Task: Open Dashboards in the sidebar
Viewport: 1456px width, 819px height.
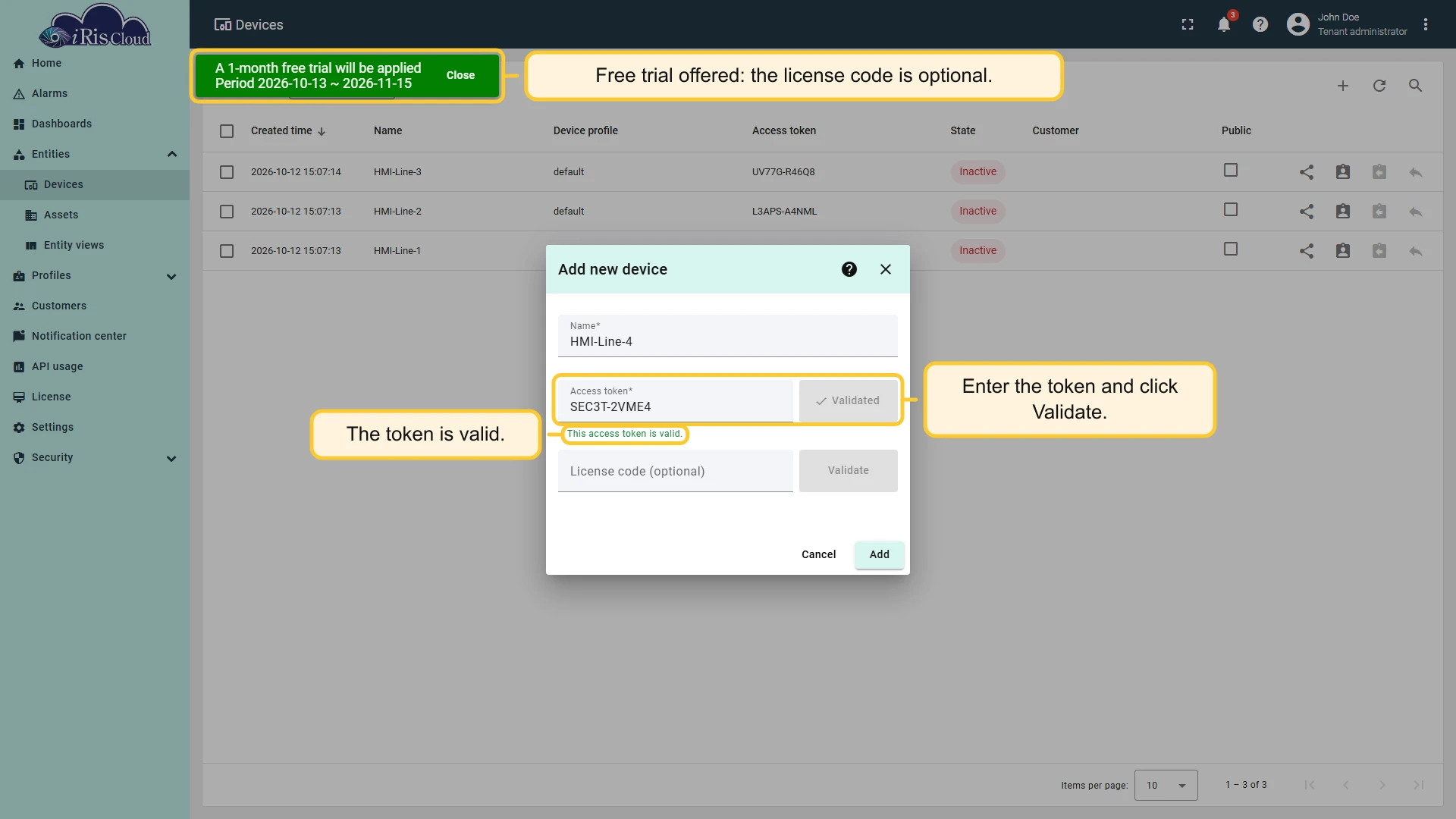Action: coord(95,124)
